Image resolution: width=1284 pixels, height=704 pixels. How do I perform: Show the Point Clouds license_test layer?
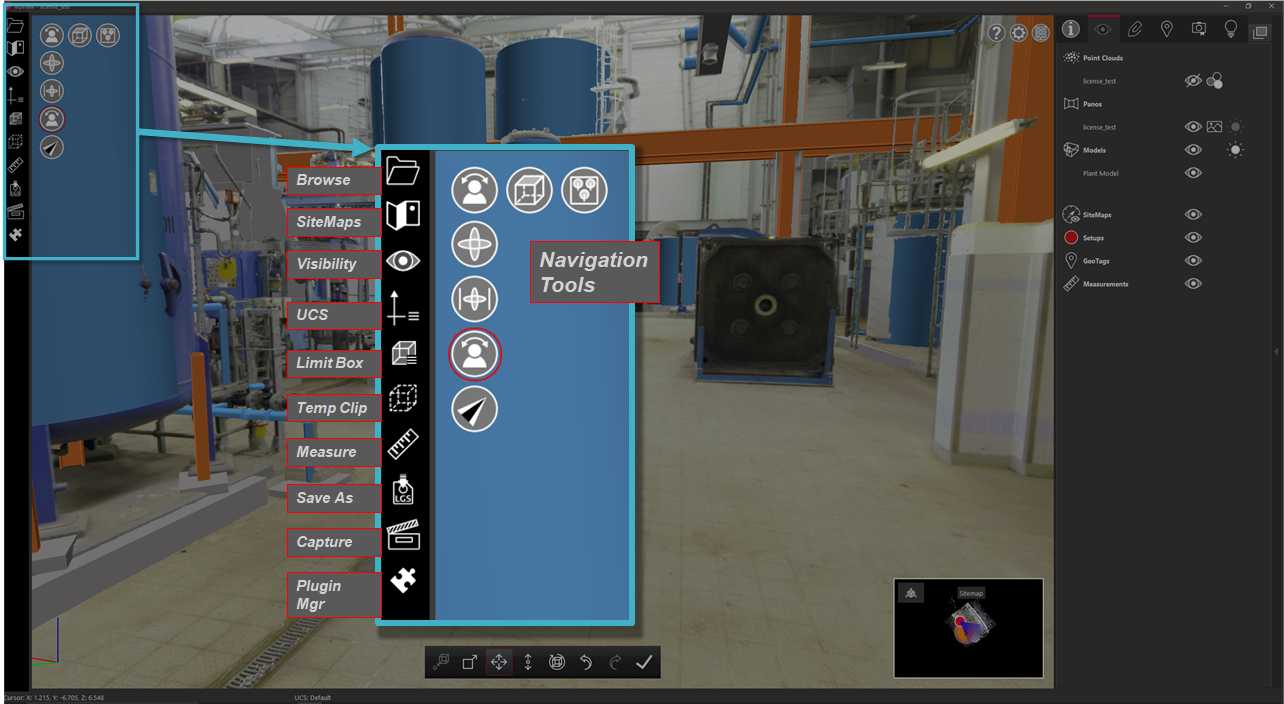[x=1193, y=81]
